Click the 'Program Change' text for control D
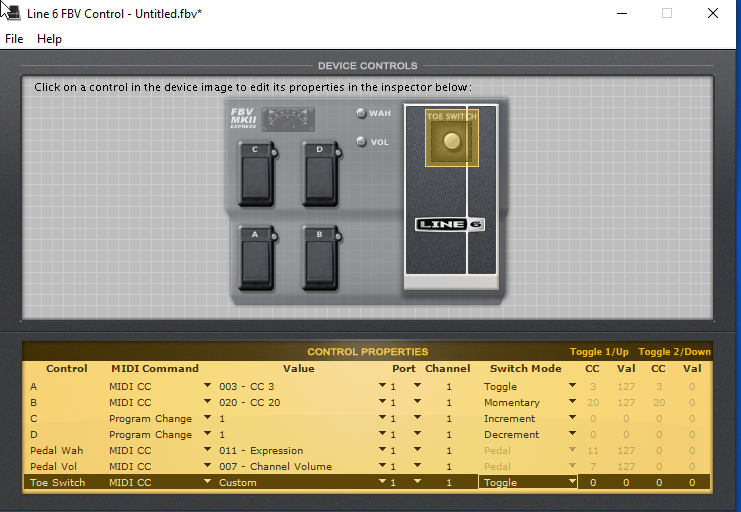The width and height of the screenshot is (741, 512). [150, 434]
